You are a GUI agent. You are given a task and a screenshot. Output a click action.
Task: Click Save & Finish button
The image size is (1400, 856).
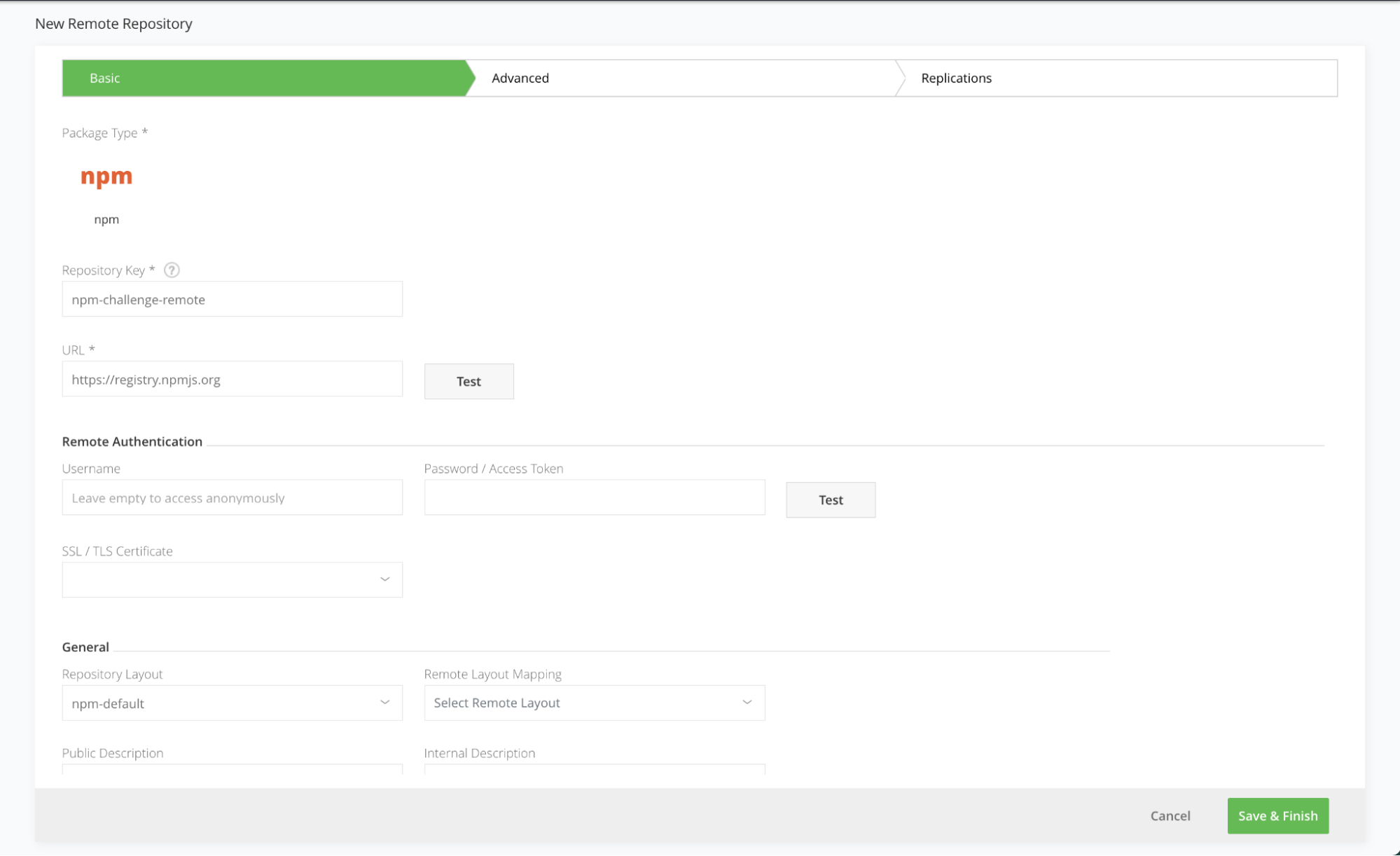(1277, 816)
